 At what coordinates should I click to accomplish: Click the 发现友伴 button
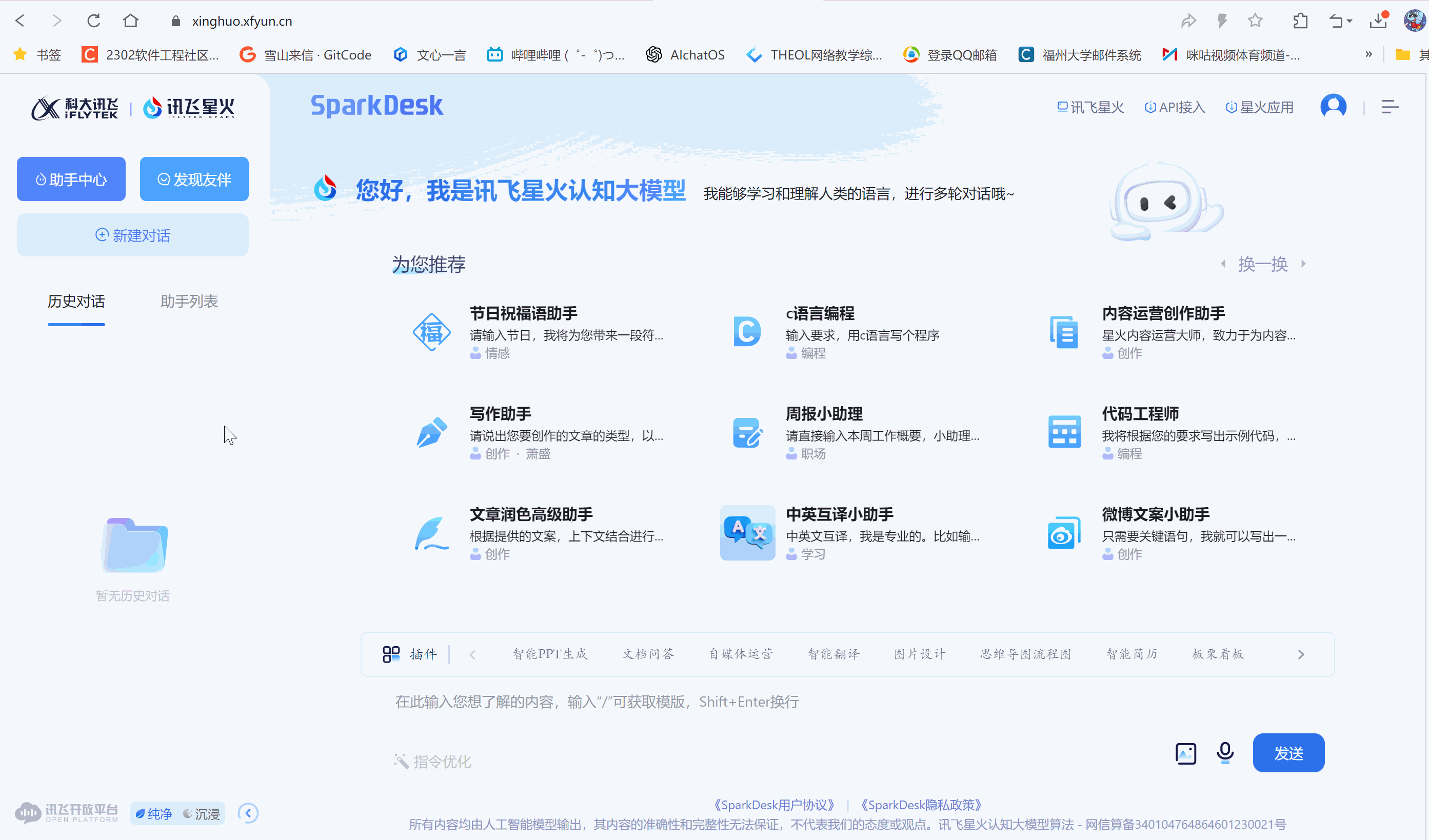tap(194, 179)
